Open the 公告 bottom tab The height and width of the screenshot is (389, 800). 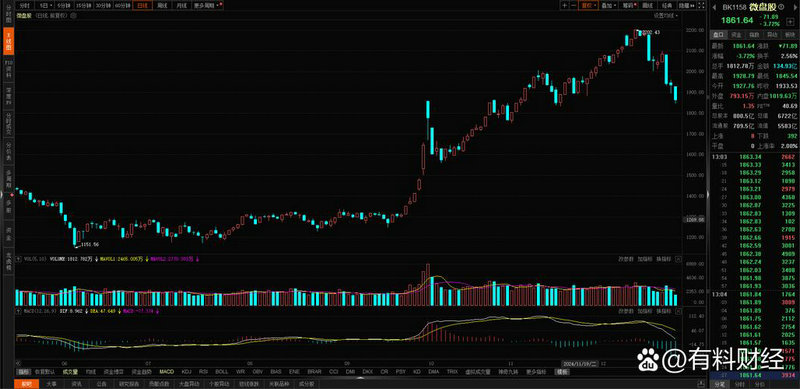(101, 383)
